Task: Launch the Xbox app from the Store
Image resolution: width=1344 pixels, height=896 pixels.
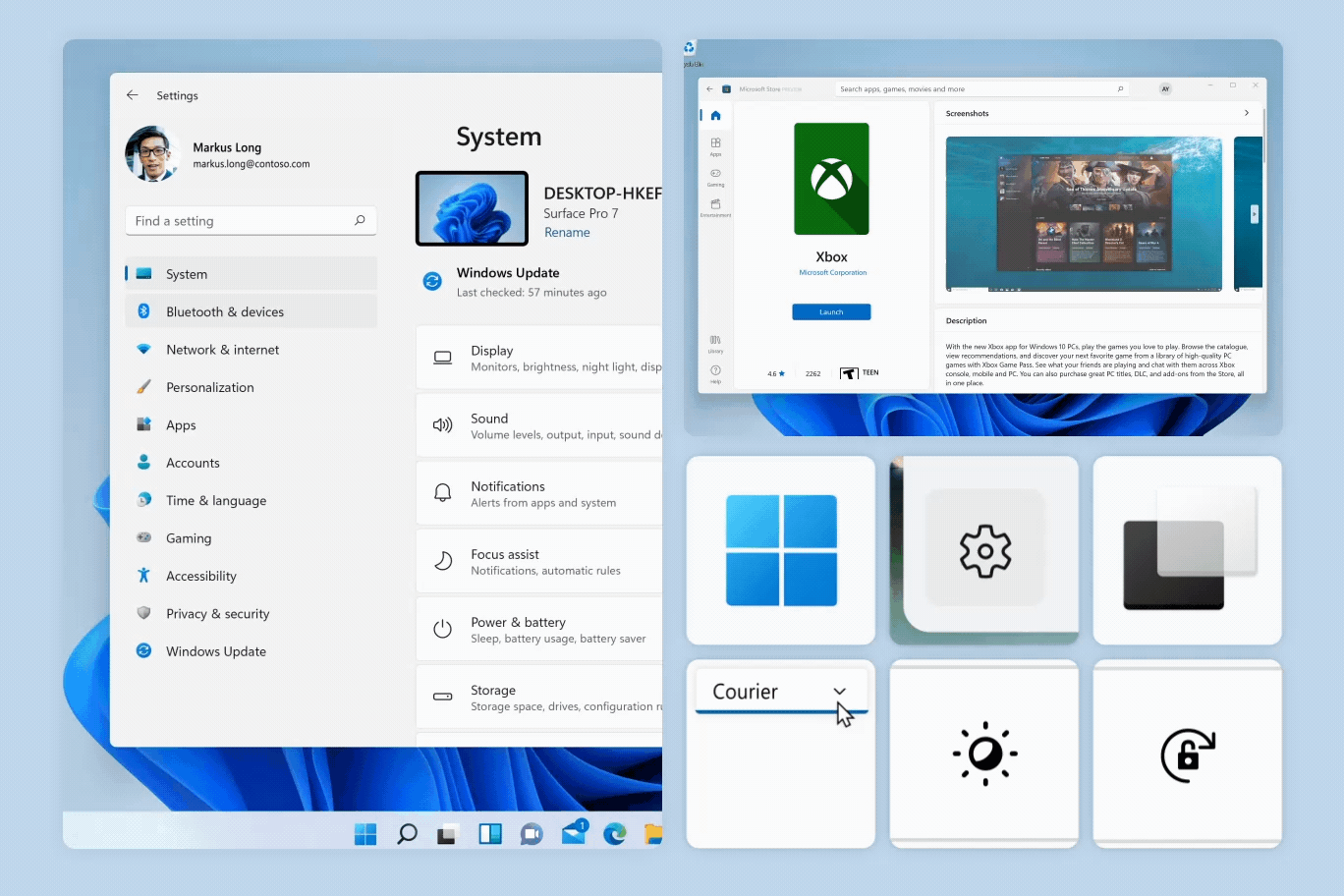Action: 831,311
